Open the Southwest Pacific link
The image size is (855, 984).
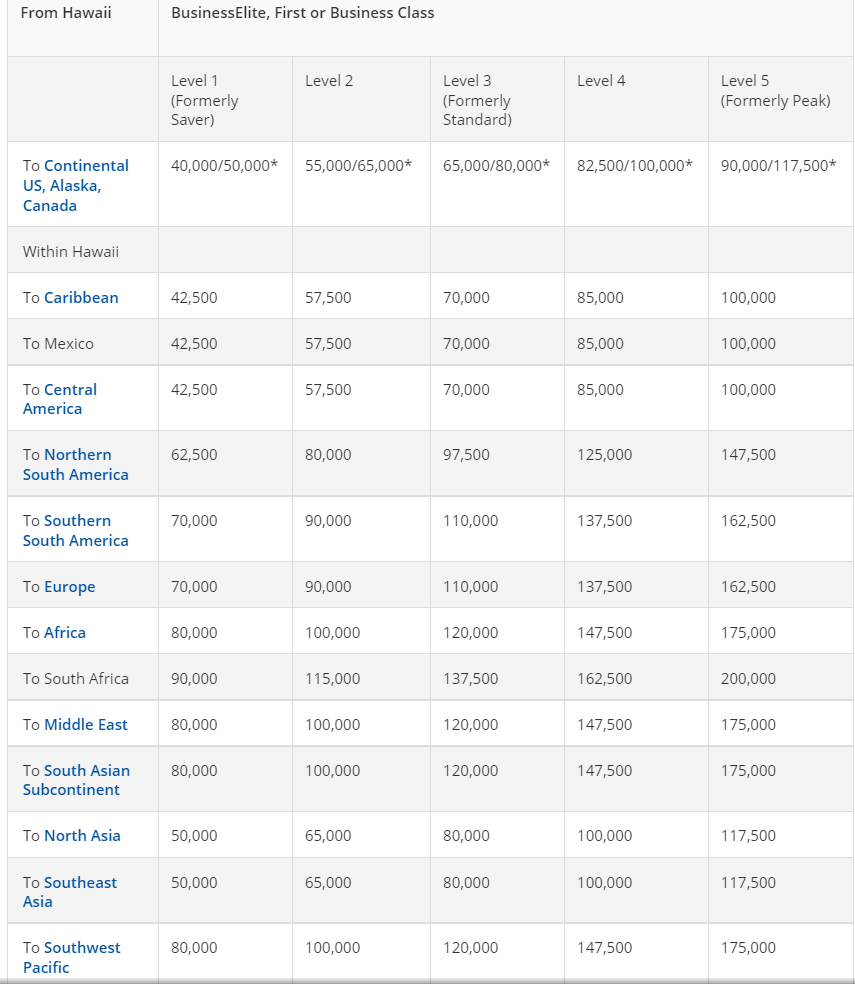point(82,948)
